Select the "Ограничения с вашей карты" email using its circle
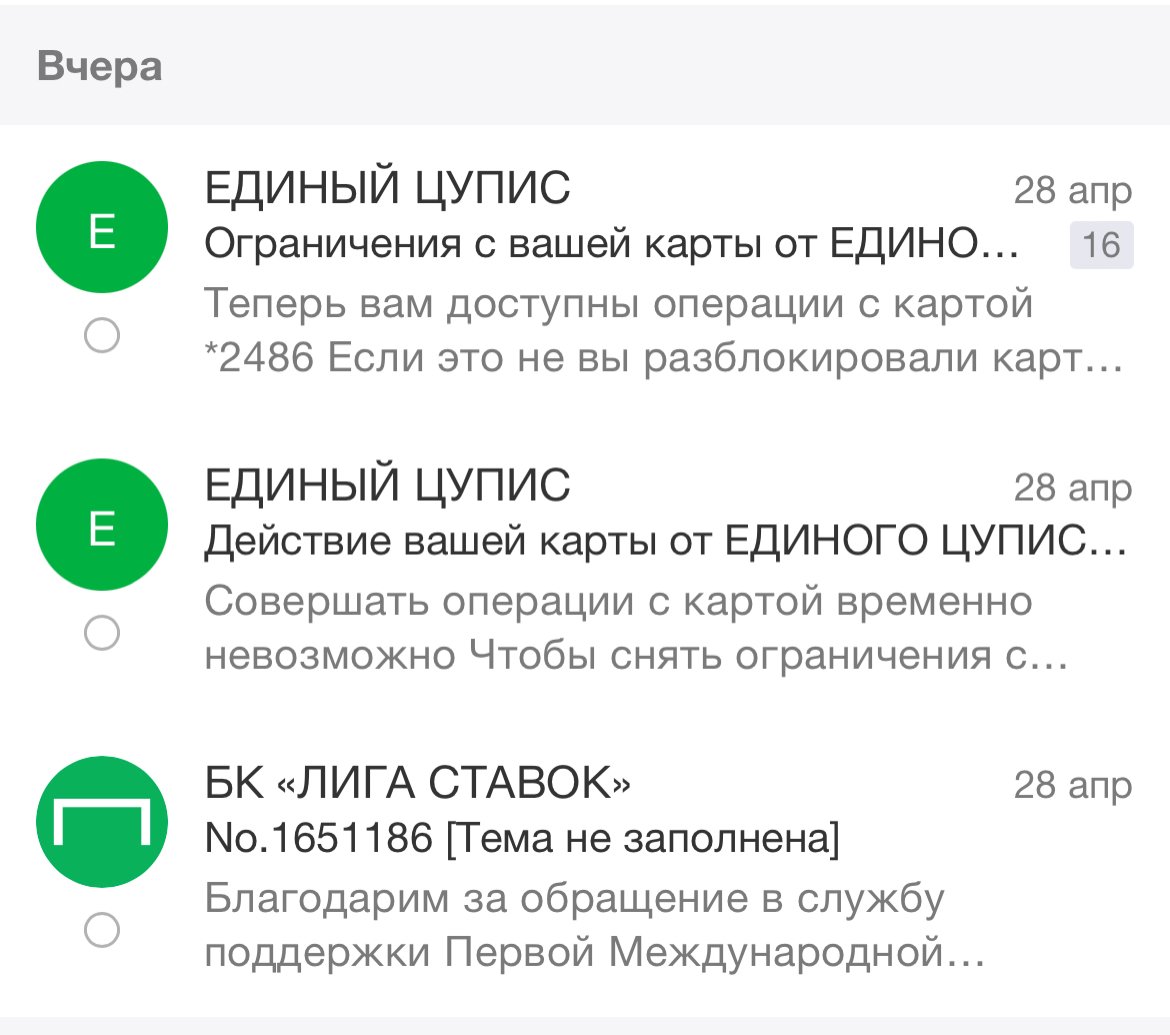This screenshot has width=1170, height=1035. coord(101,337)
